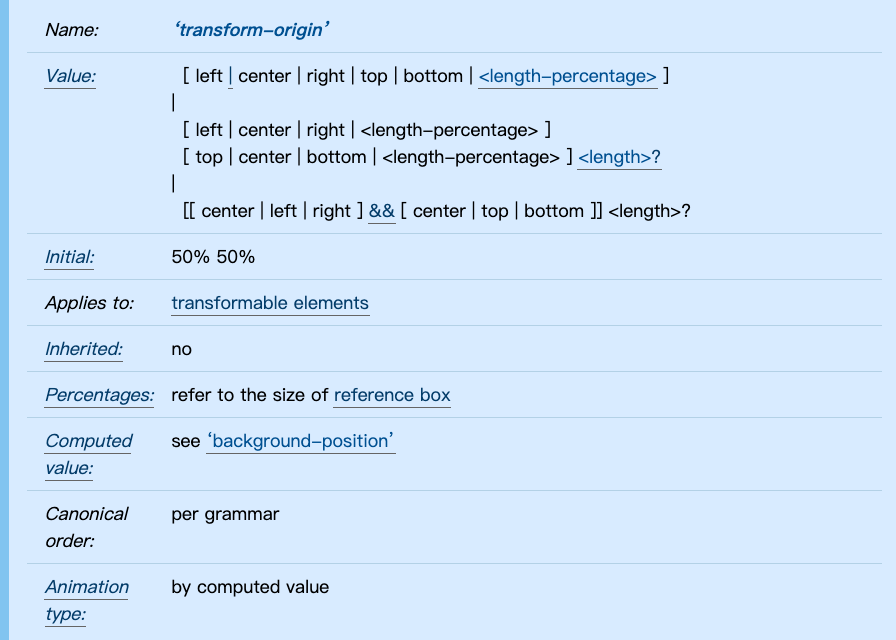896x640 pixels.
Task: Click the "Applies to:" label
Action: 89,303
